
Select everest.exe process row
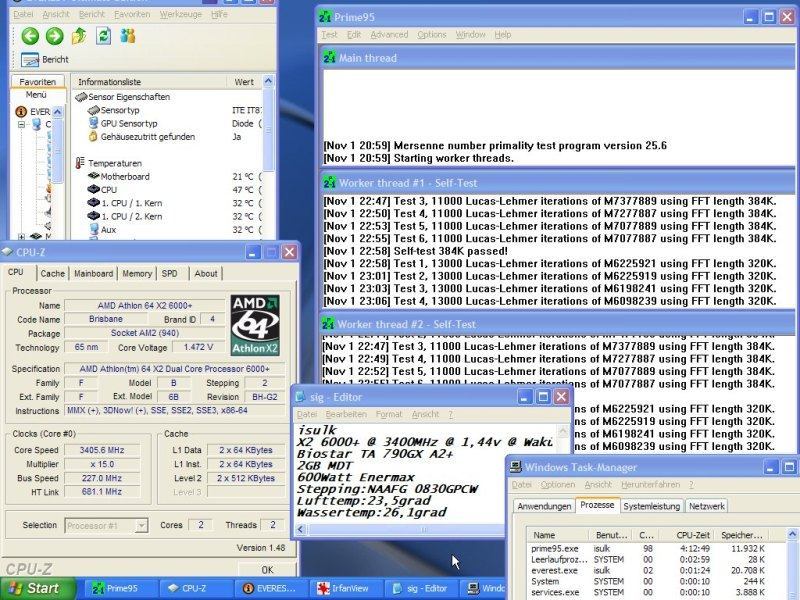(x=648, y=570)
